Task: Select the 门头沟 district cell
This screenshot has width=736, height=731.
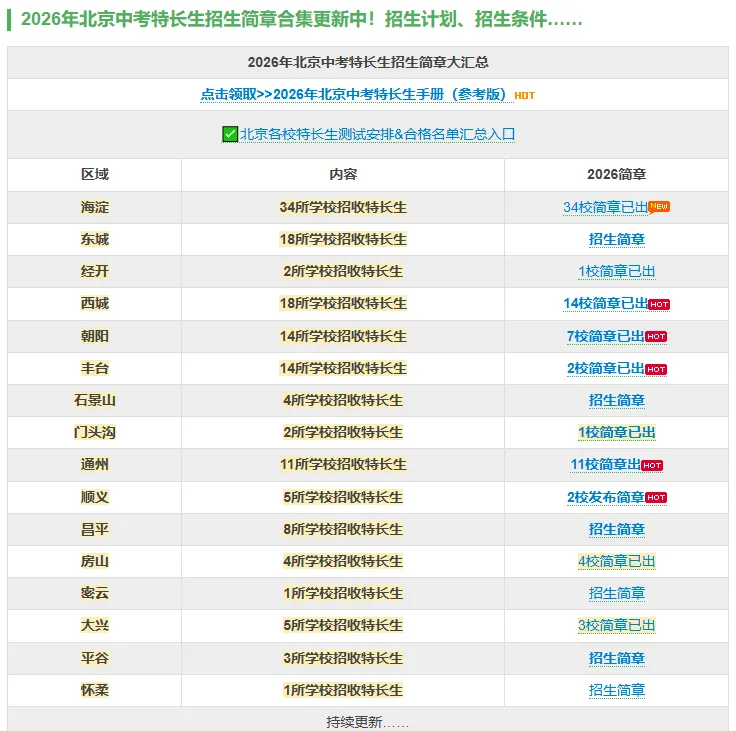Action: pos(94,432)
